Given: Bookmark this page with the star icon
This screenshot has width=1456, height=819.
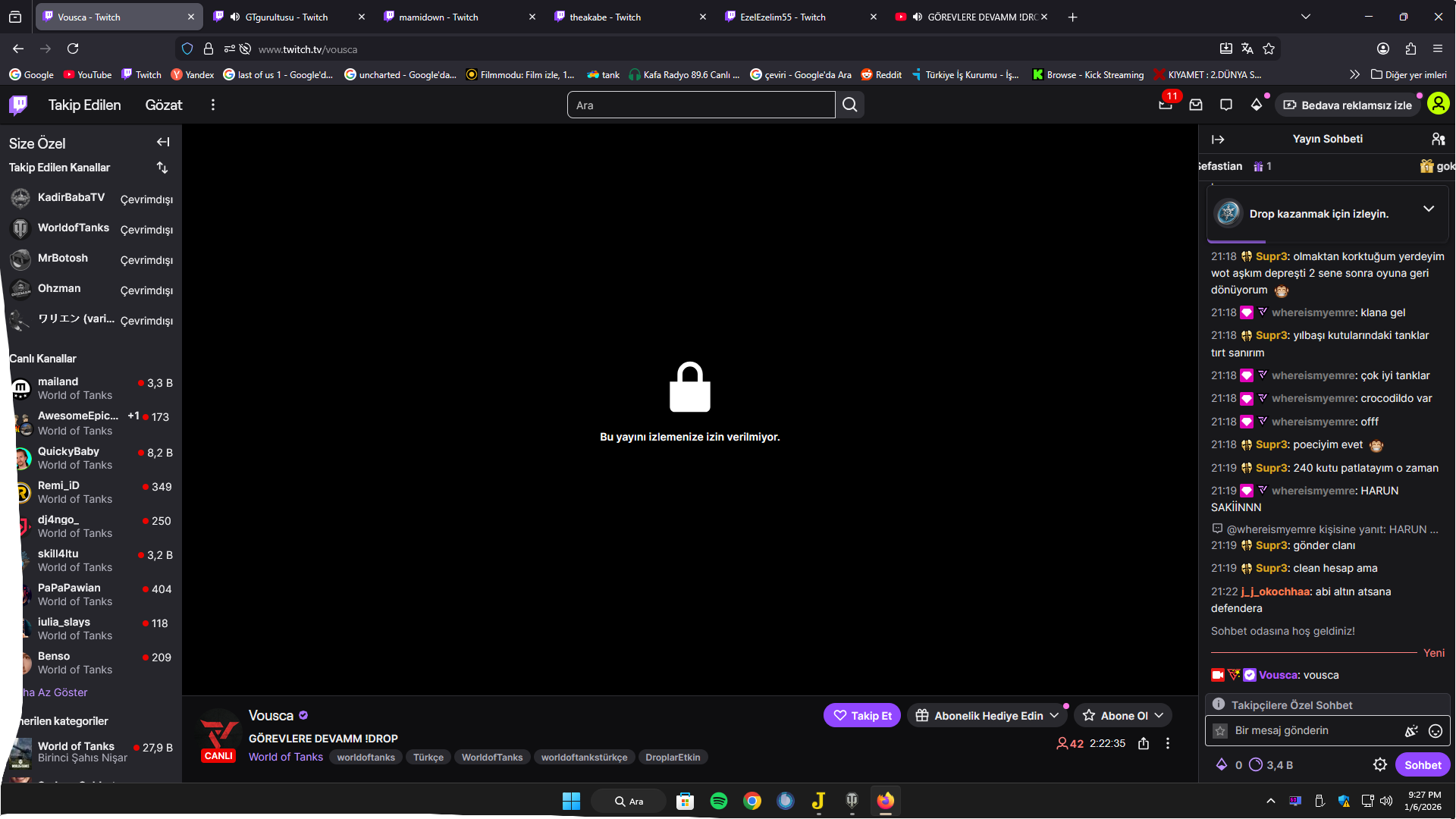Looking at the screenshot, I should [x=1269, y=49].
